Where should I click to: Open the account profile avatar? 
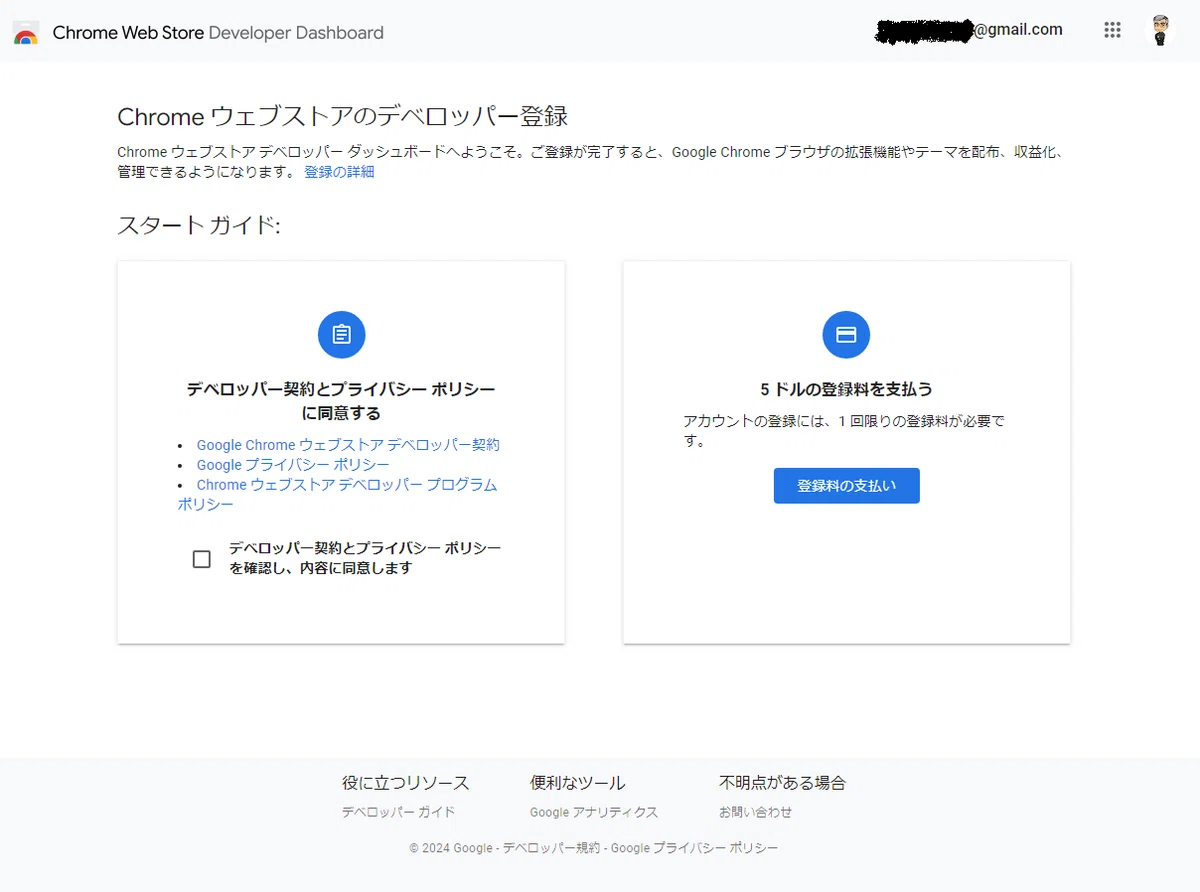1160,30
